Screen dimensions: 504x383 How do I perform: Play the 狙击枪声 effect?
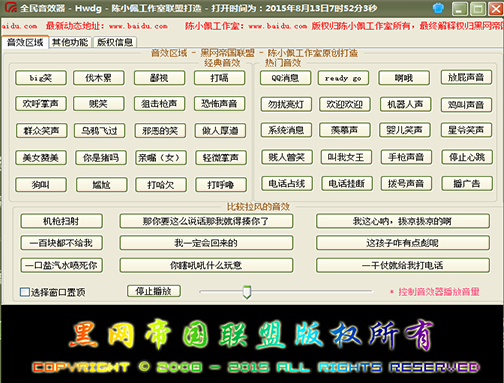159,104
